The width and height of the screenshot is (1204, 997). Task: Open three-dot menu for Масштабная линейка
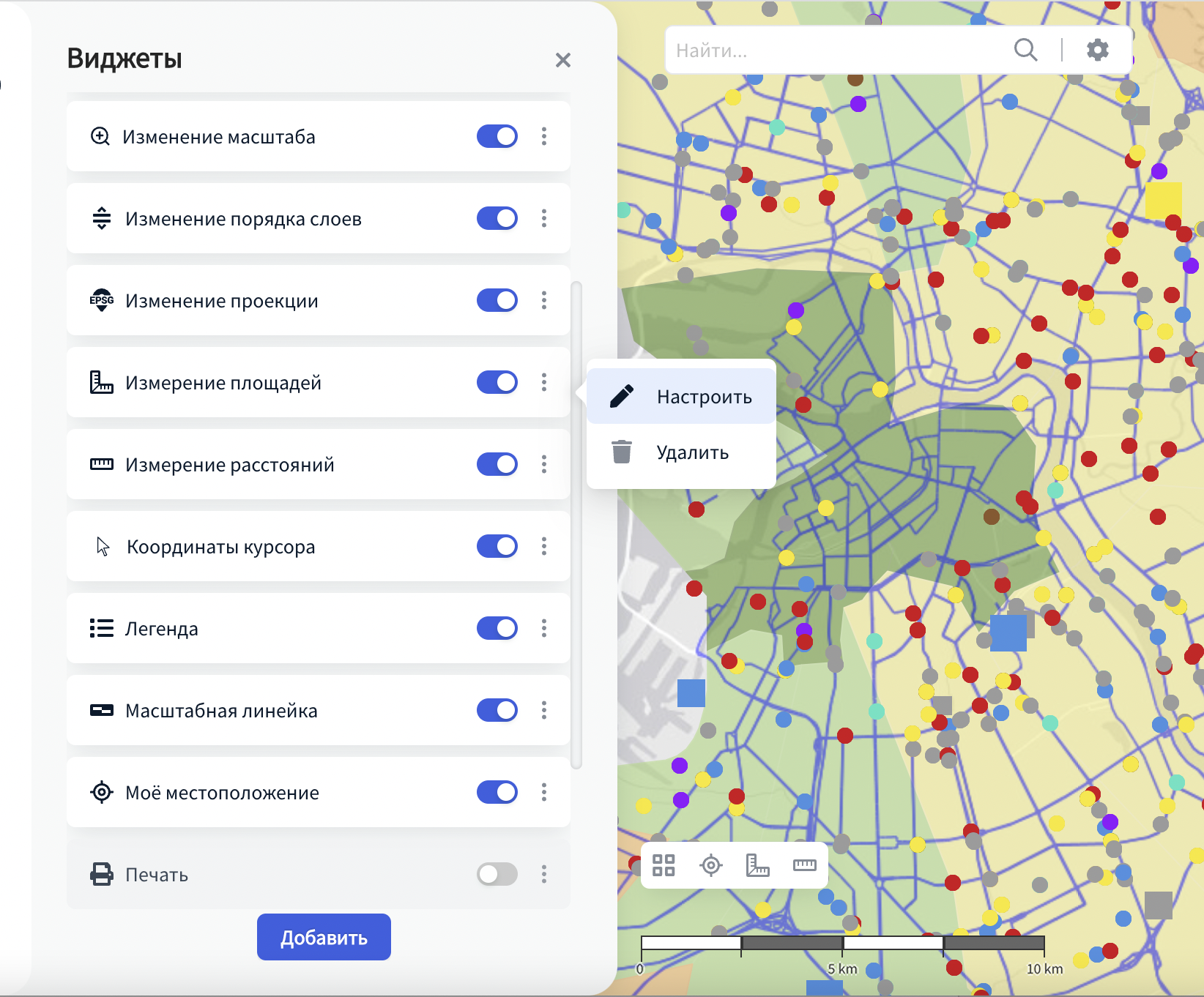[544, 710]
